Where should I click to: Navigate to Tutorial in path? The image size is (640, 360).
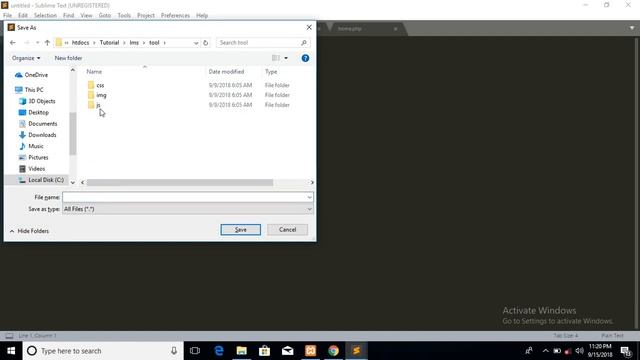point(109,42)
